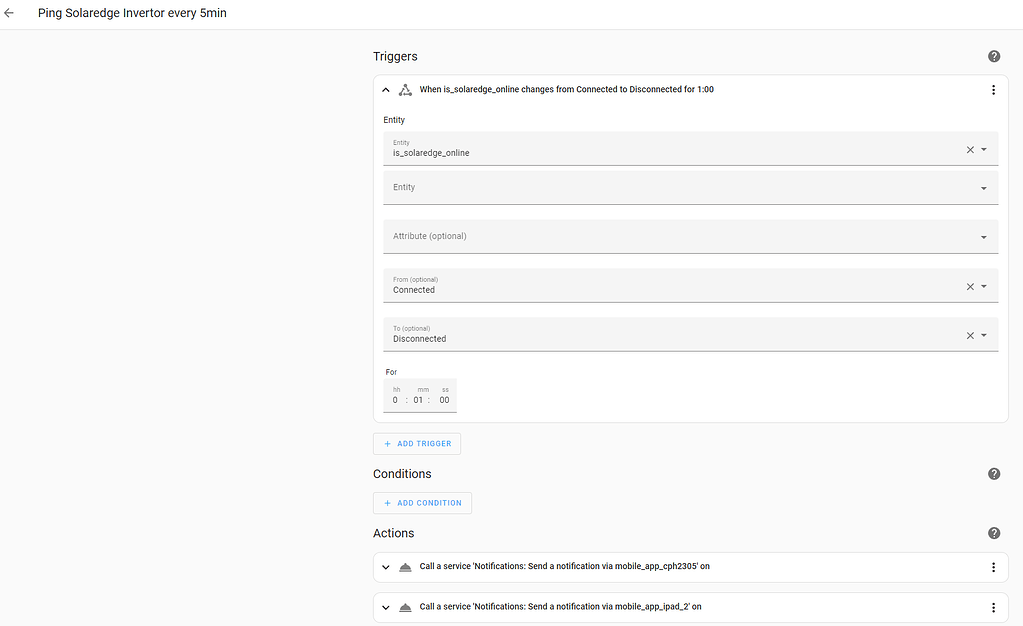Clear the Disconnected value in To field
The width and height of the screenshot is (1023, 626).
coord(968,335)
